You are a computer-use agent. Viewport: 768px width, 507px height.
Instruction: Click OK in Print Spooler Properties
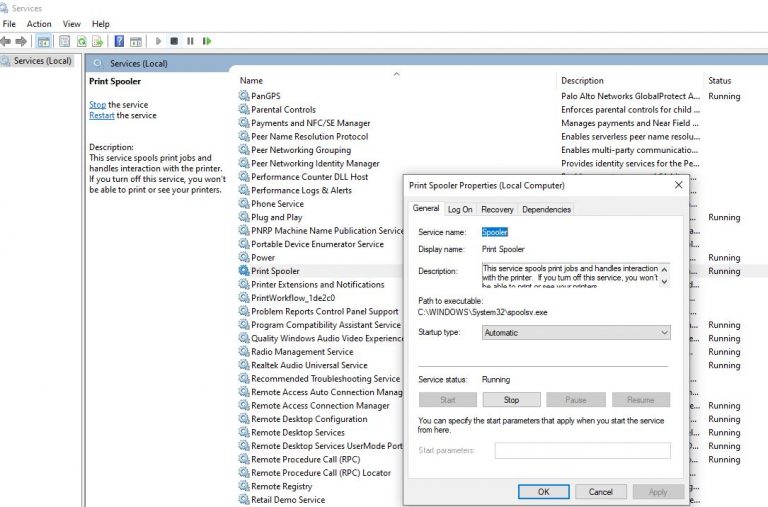(x=544, y=492)
